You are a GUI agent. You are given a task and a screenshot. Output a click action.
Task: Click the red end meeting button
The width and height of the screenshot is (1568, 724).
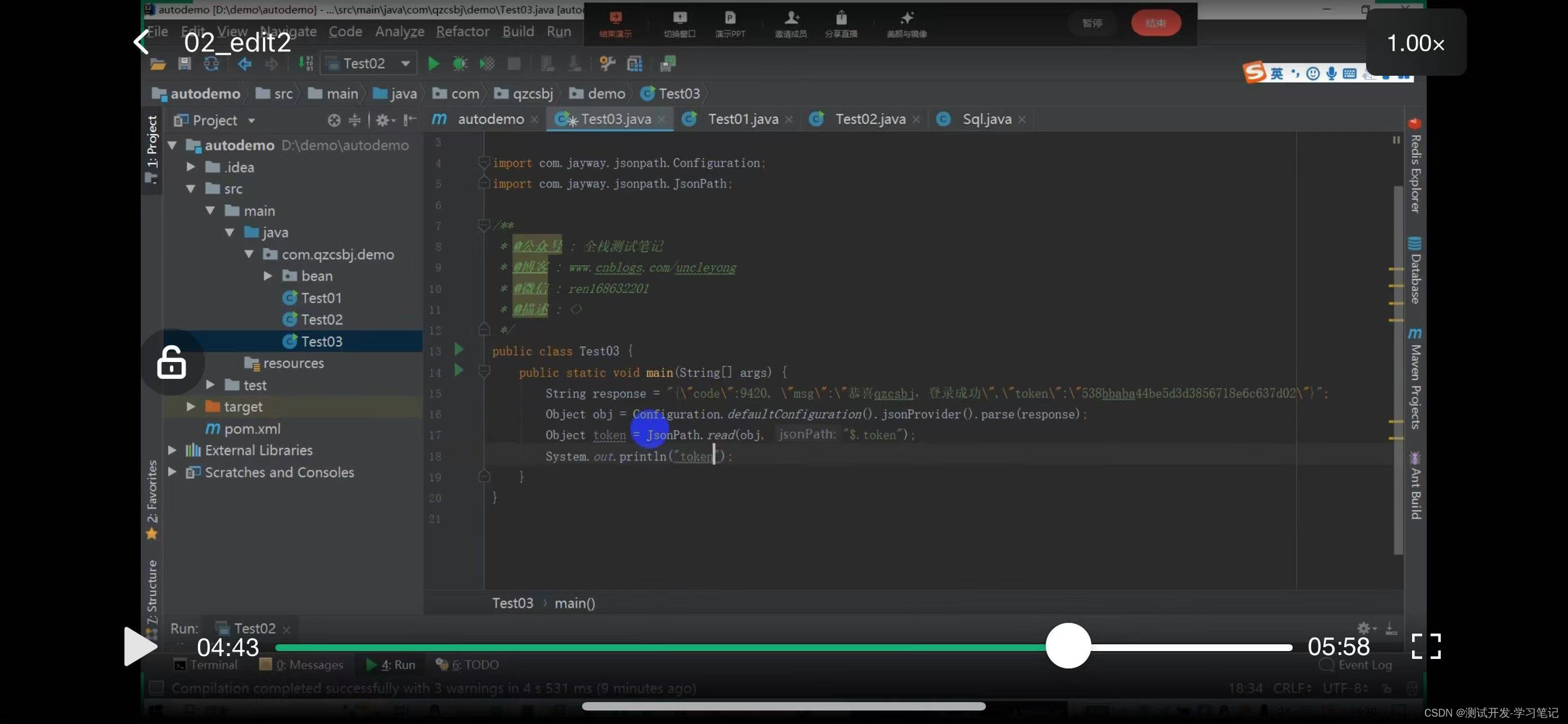(x=1155, y=23)
